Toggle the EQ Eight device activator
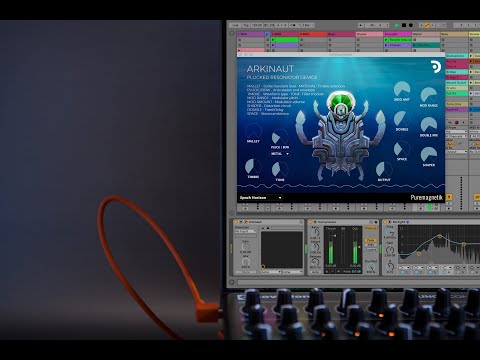Screen dimensions: 480x360 386,222
